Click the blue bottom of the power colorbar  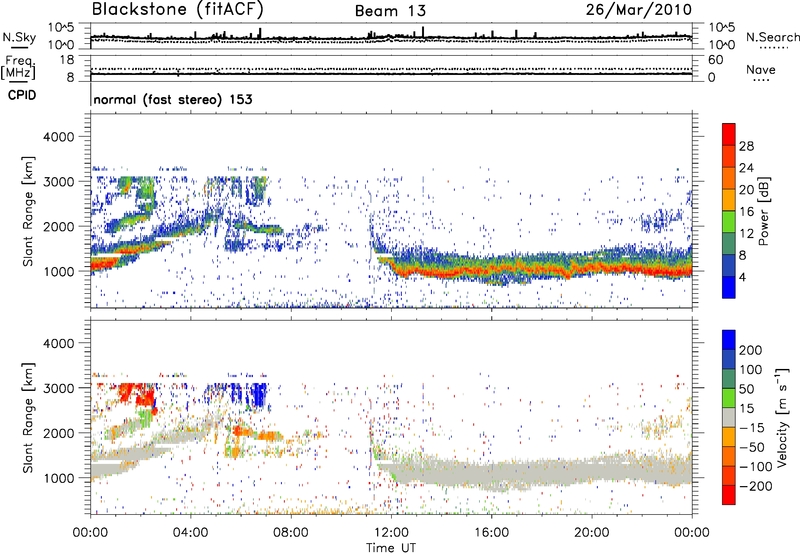729,287
